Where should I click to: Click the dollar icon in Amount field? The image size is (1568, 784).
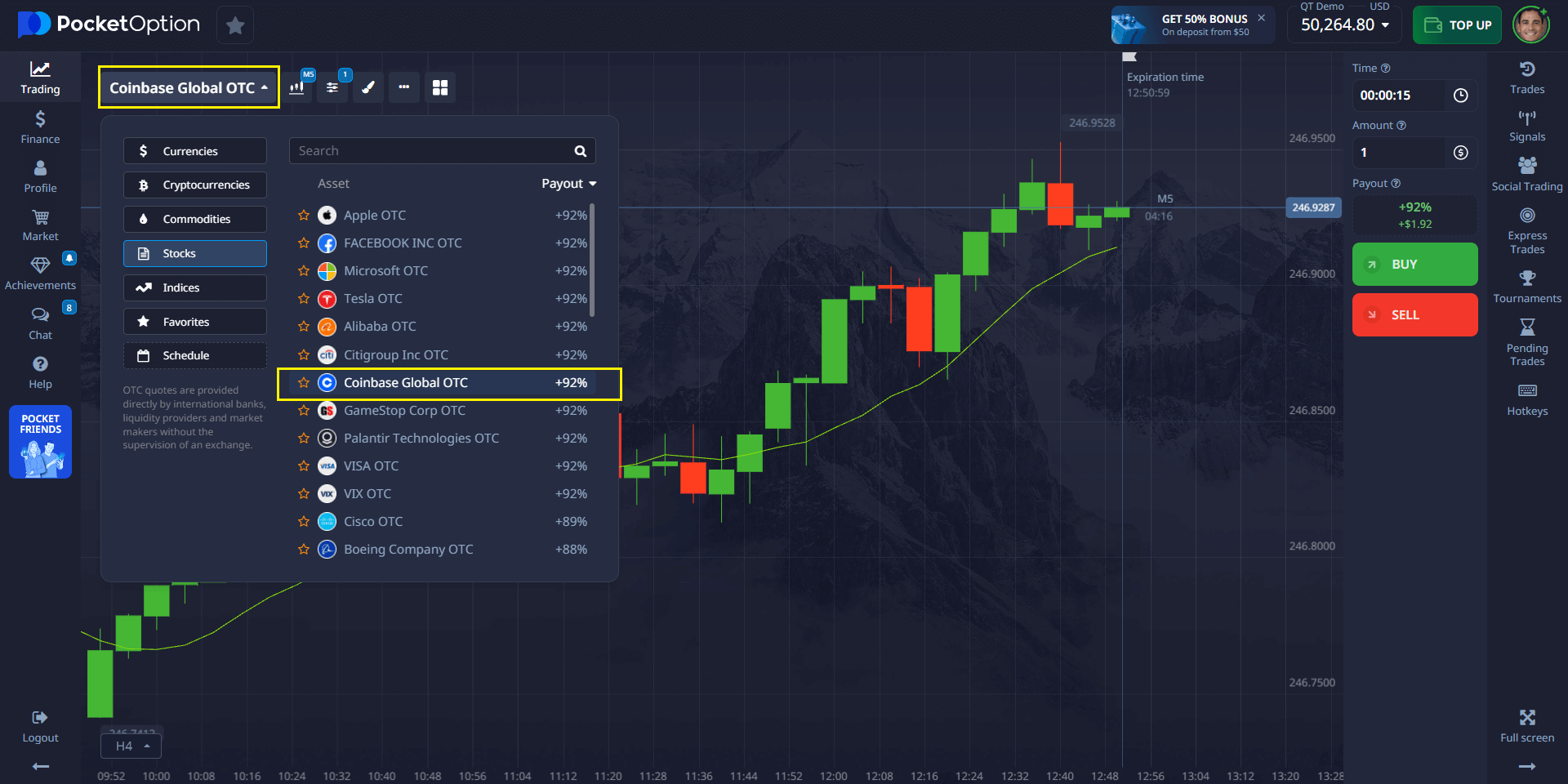[x=1461, y=153]
